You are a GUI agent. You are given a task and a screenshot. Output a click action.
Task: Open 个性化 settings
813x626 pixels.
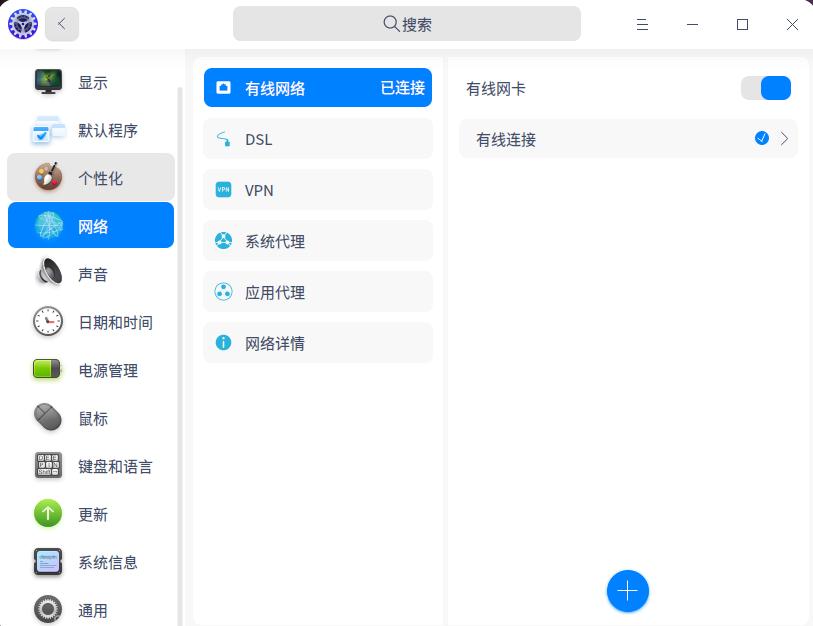pyautogui.click(x=48, y=178)
